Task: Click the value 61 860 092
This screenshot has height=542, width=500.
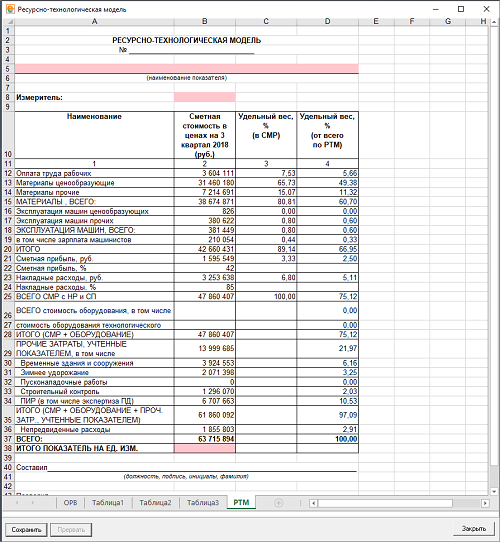Action: (205, 415)
